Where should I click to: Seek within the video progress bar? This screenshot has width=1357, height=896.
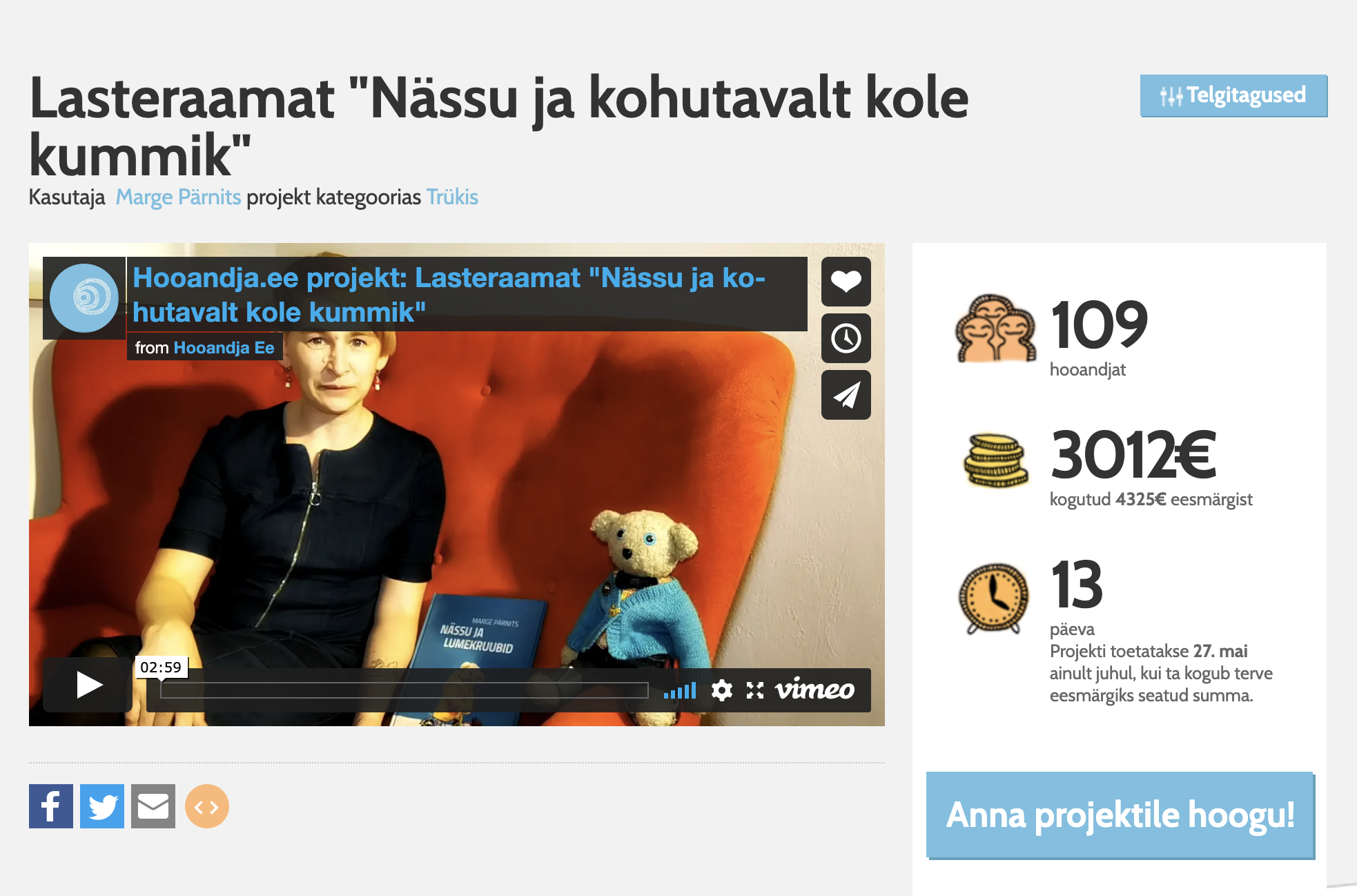(x=404, y=690)
